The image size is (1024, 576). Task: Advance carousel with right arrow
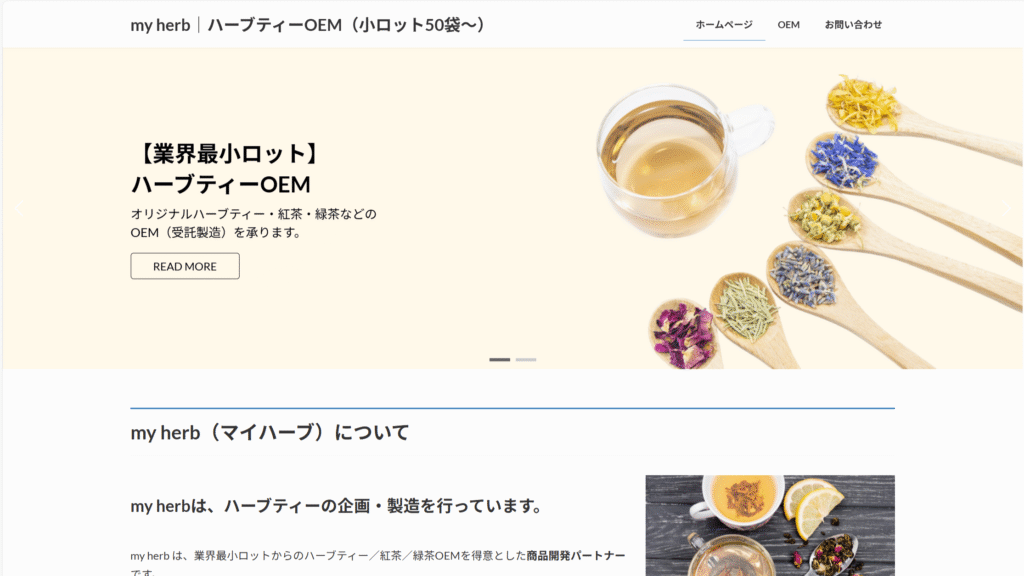click(x=1006, y=208)
